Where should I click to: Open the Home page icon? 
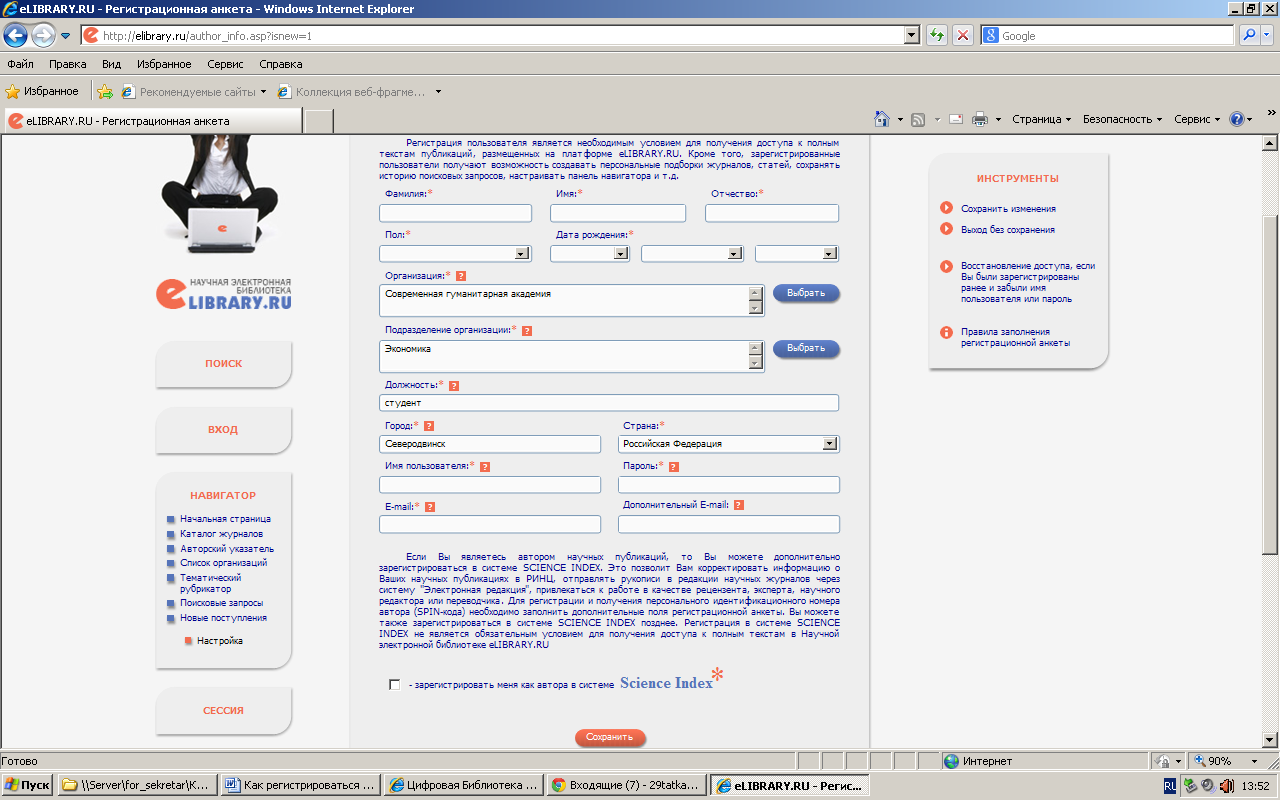pyautogui.click(x=882, y=119)
